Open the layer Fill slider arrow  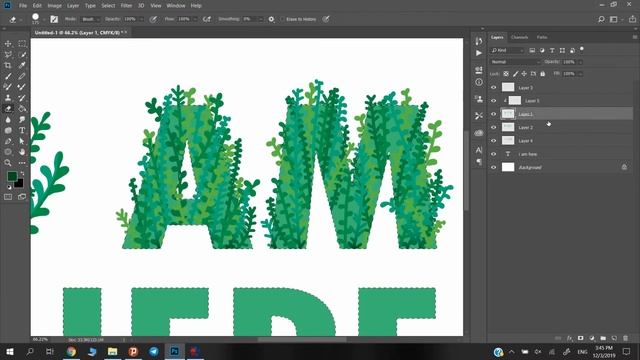580,74
